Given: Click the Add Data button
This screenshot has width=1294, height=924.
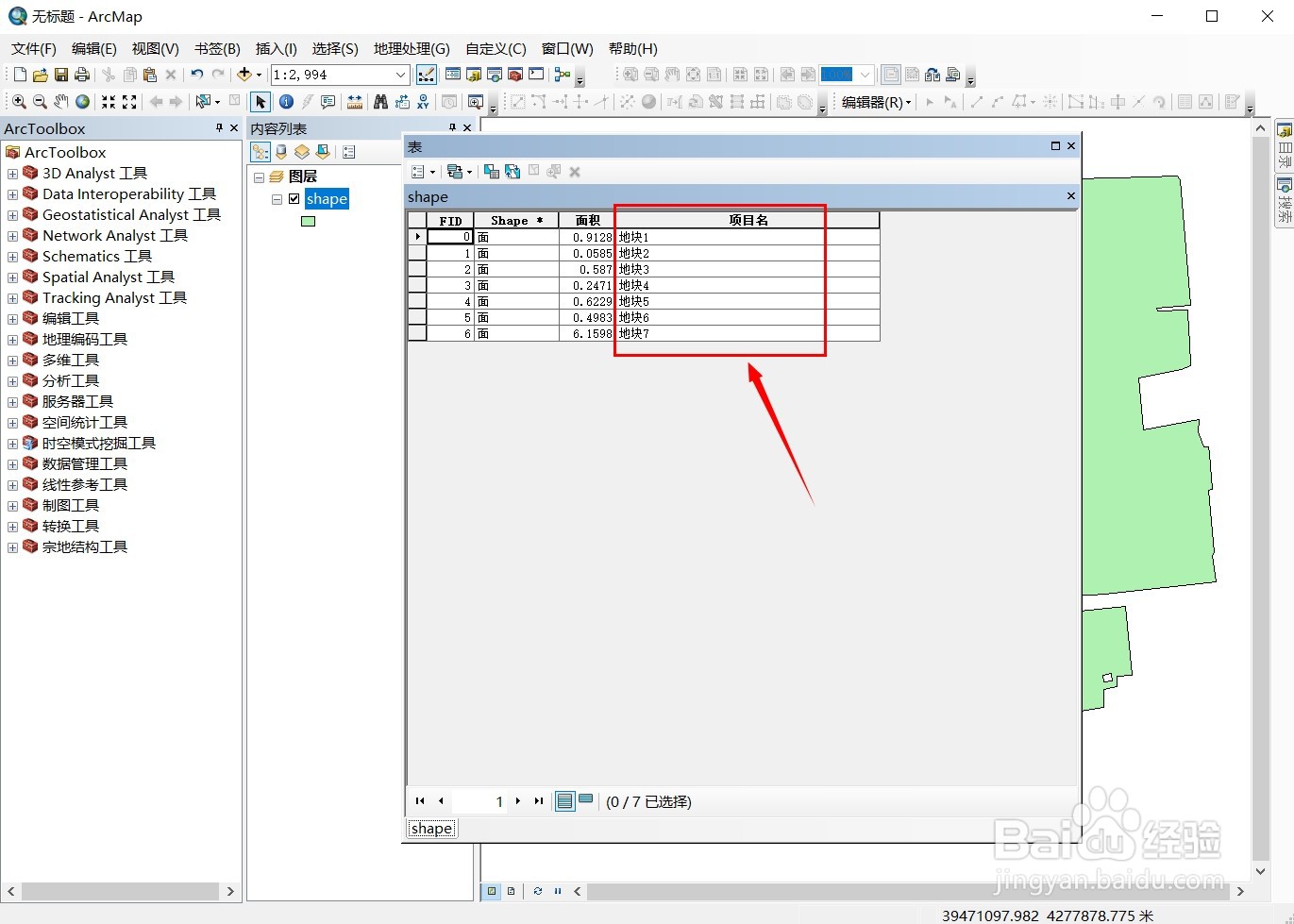Looking at the screenshot, I should 244,75.
